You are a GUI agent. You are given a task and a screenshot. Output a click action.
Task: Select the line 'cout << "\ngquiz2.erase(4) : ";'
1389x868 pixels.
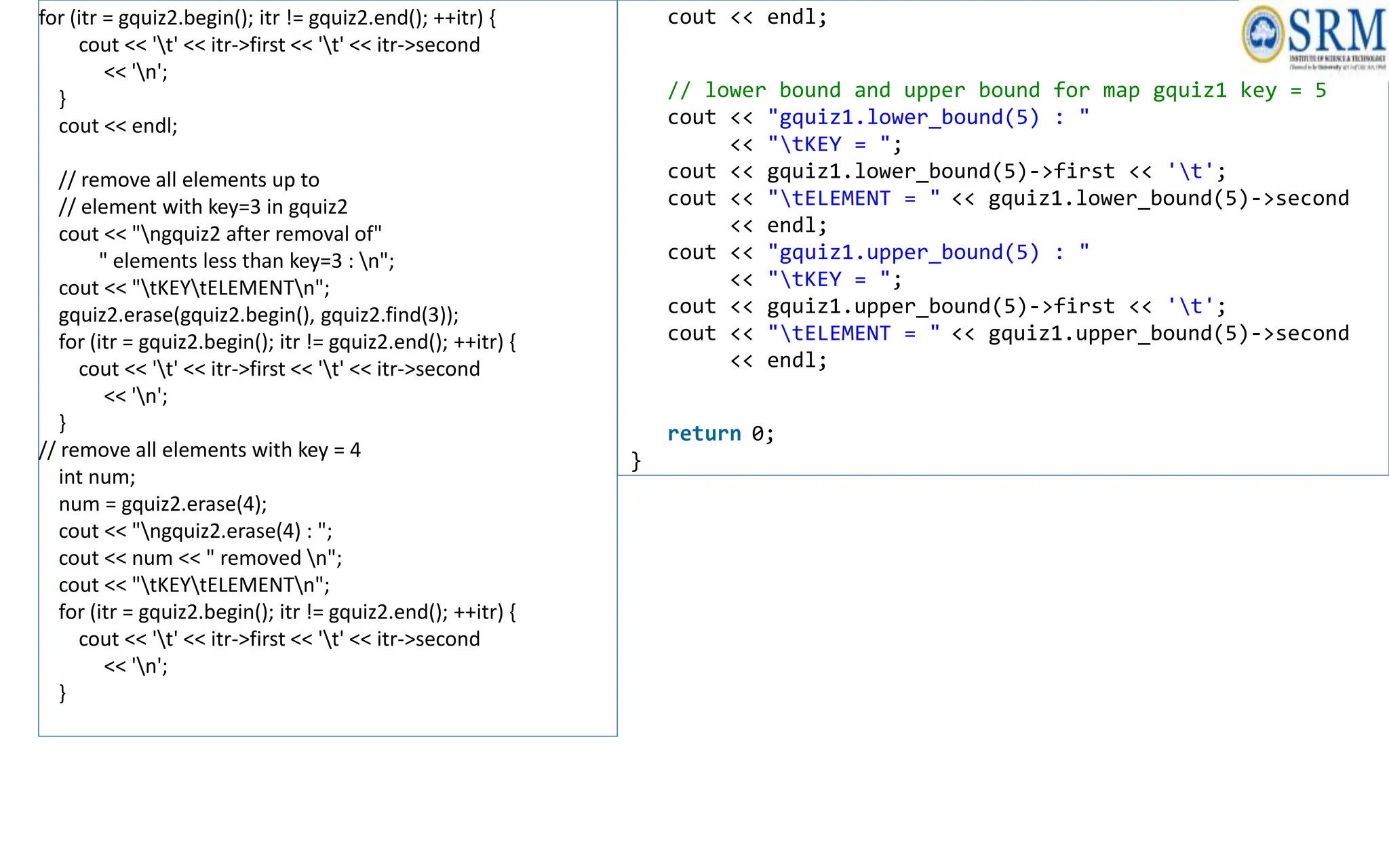195,532
